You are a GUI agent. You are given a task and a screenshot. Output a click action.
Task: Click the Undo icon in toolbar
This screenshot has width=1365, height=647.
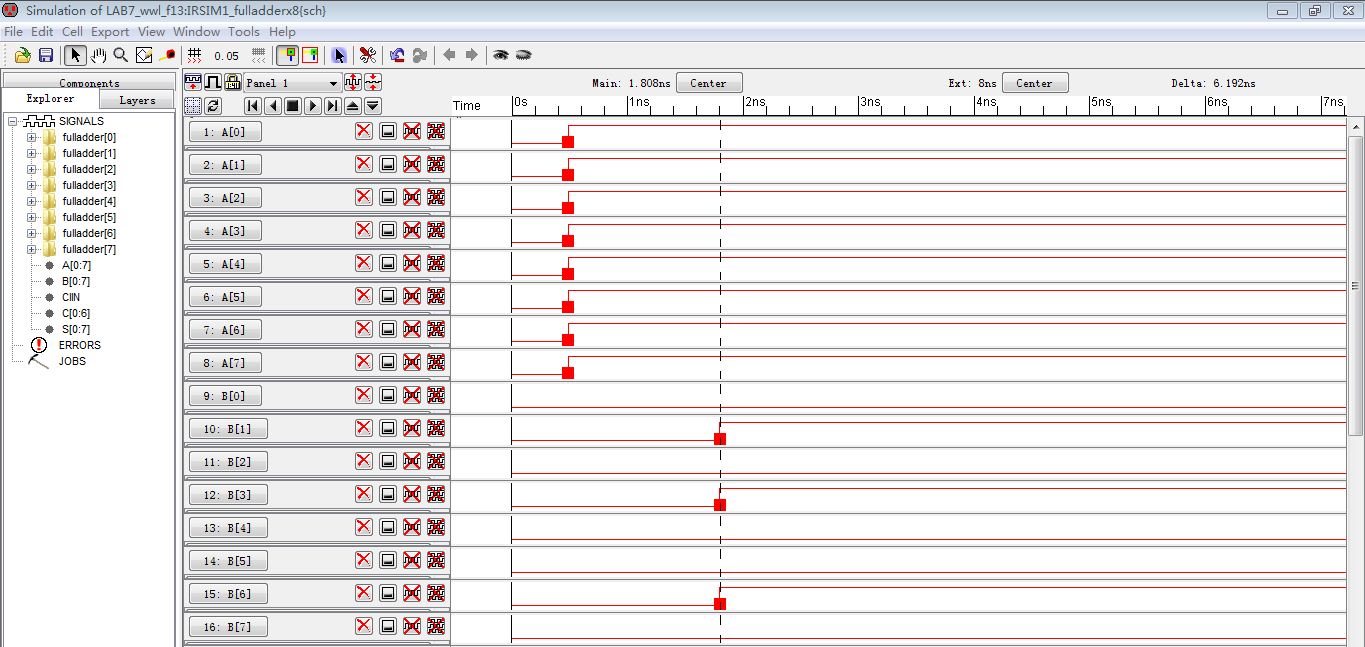397,56
